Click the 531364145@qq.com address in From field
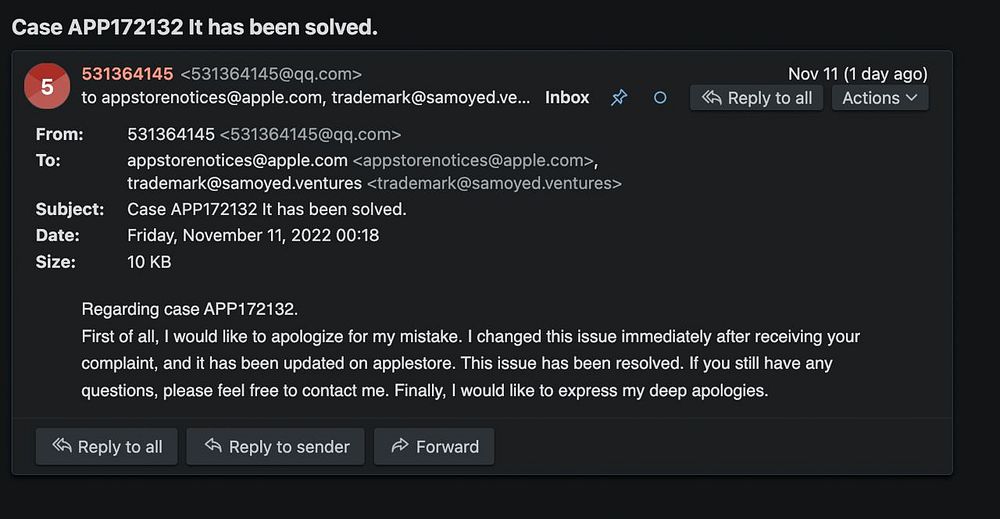The image size is (1000, 519). click(310, 134)
